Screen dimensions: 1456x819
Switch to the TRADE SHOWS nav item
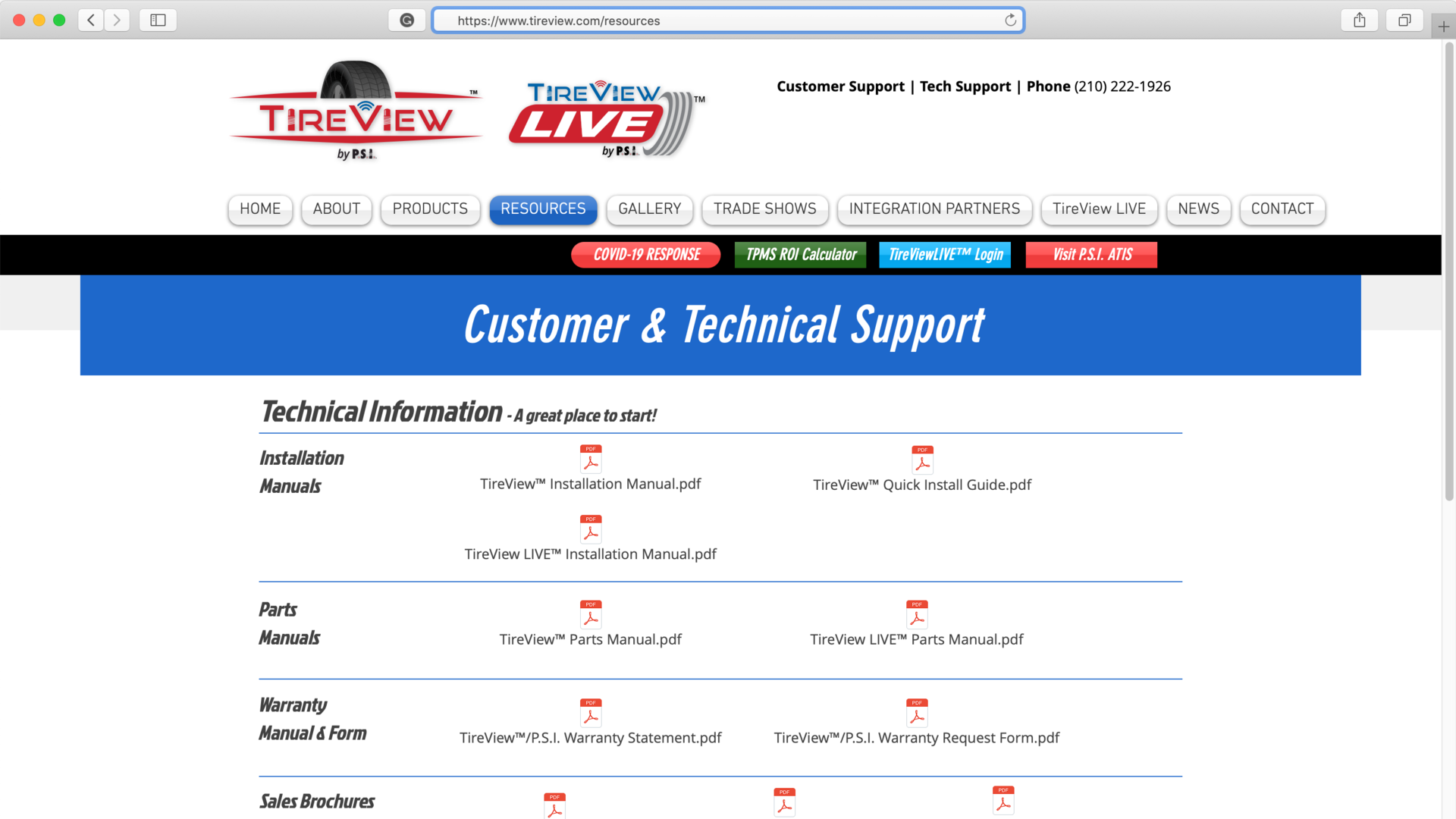(x=764, y=209)
